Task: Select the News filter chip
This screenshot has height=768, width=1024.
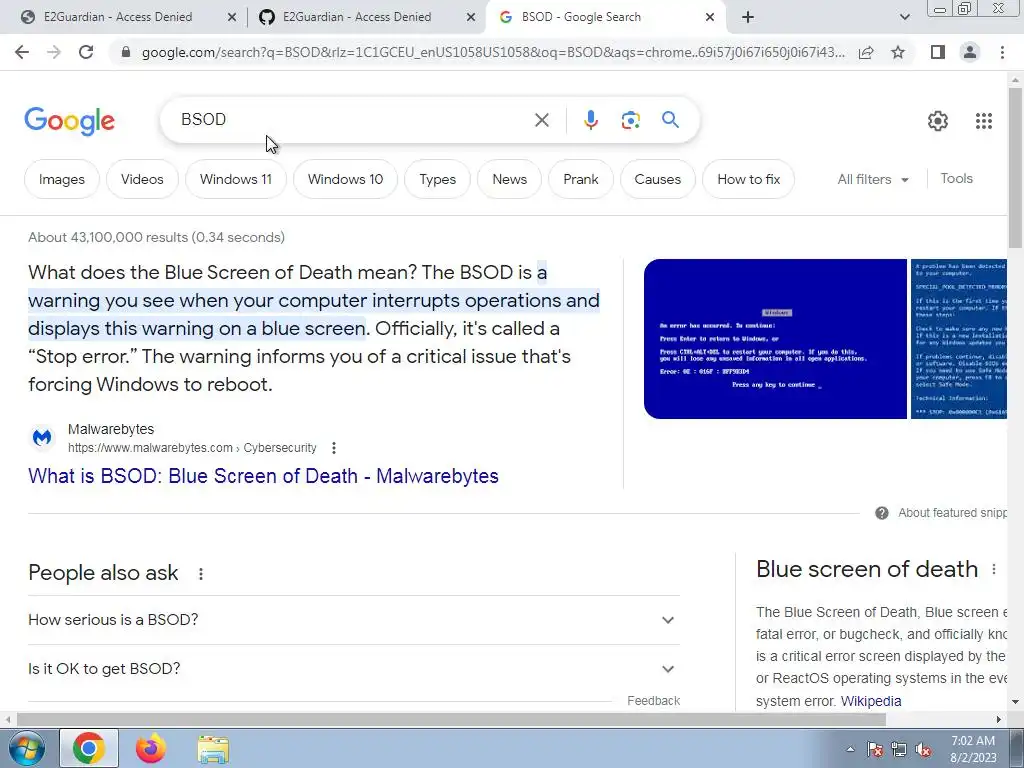Action: click(x=509, y=179)
